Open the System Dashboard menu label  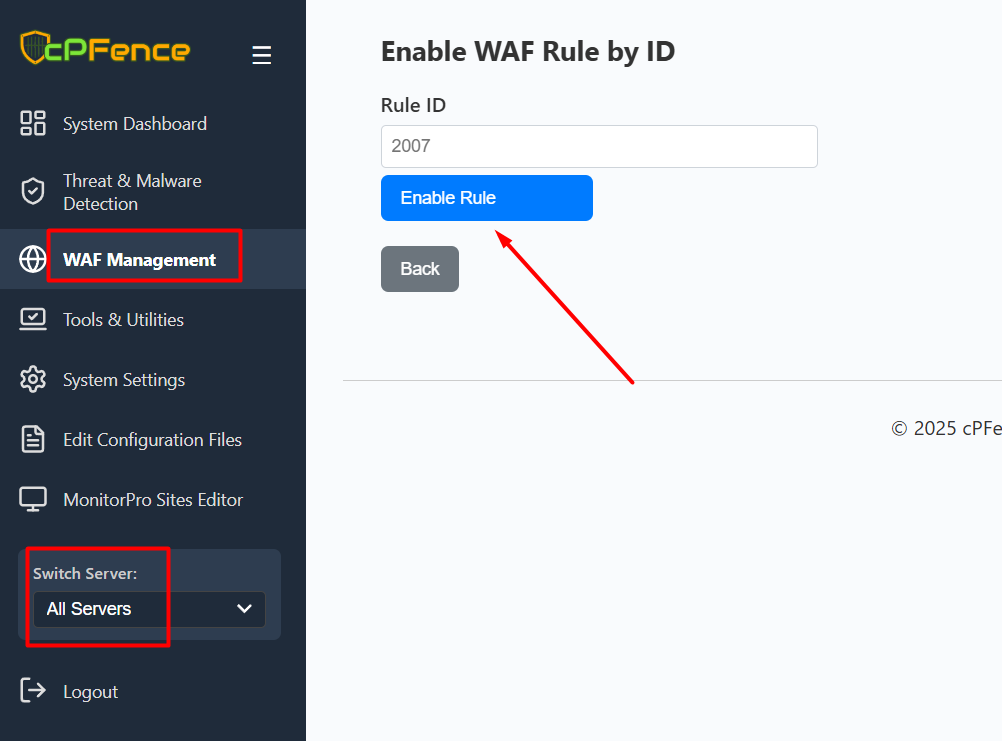[x=135, y=124]
